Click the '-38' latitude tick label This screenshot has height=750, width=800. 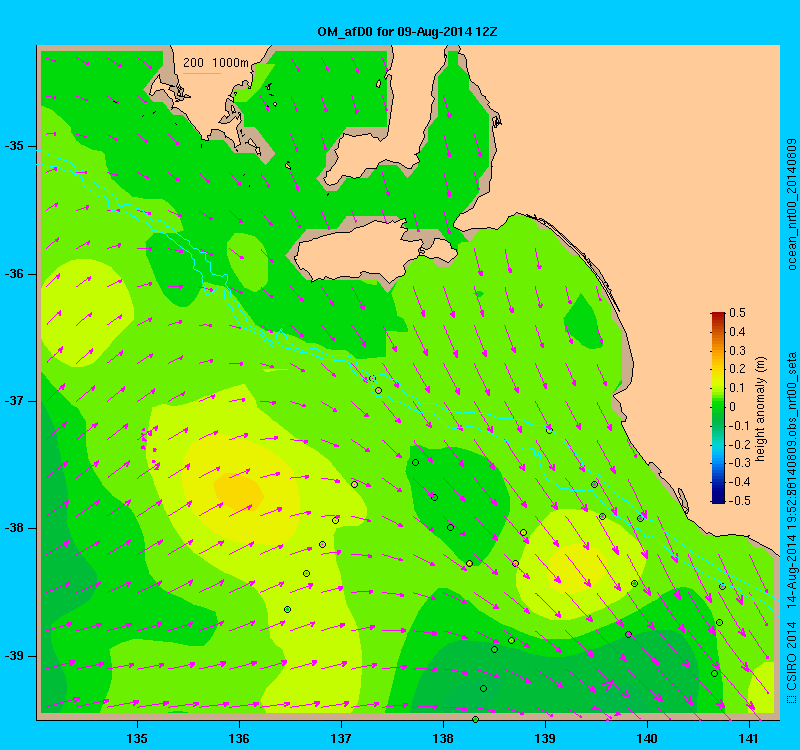15,528
